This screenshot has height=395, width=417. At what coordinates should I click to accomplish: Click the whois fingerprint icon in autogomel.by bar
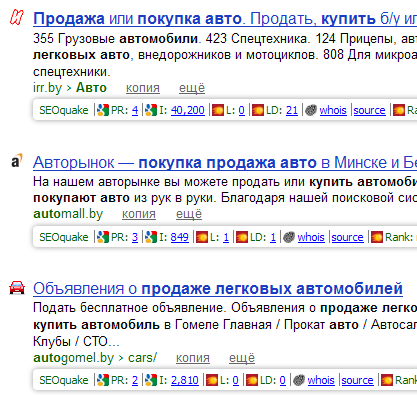(299, 380)
